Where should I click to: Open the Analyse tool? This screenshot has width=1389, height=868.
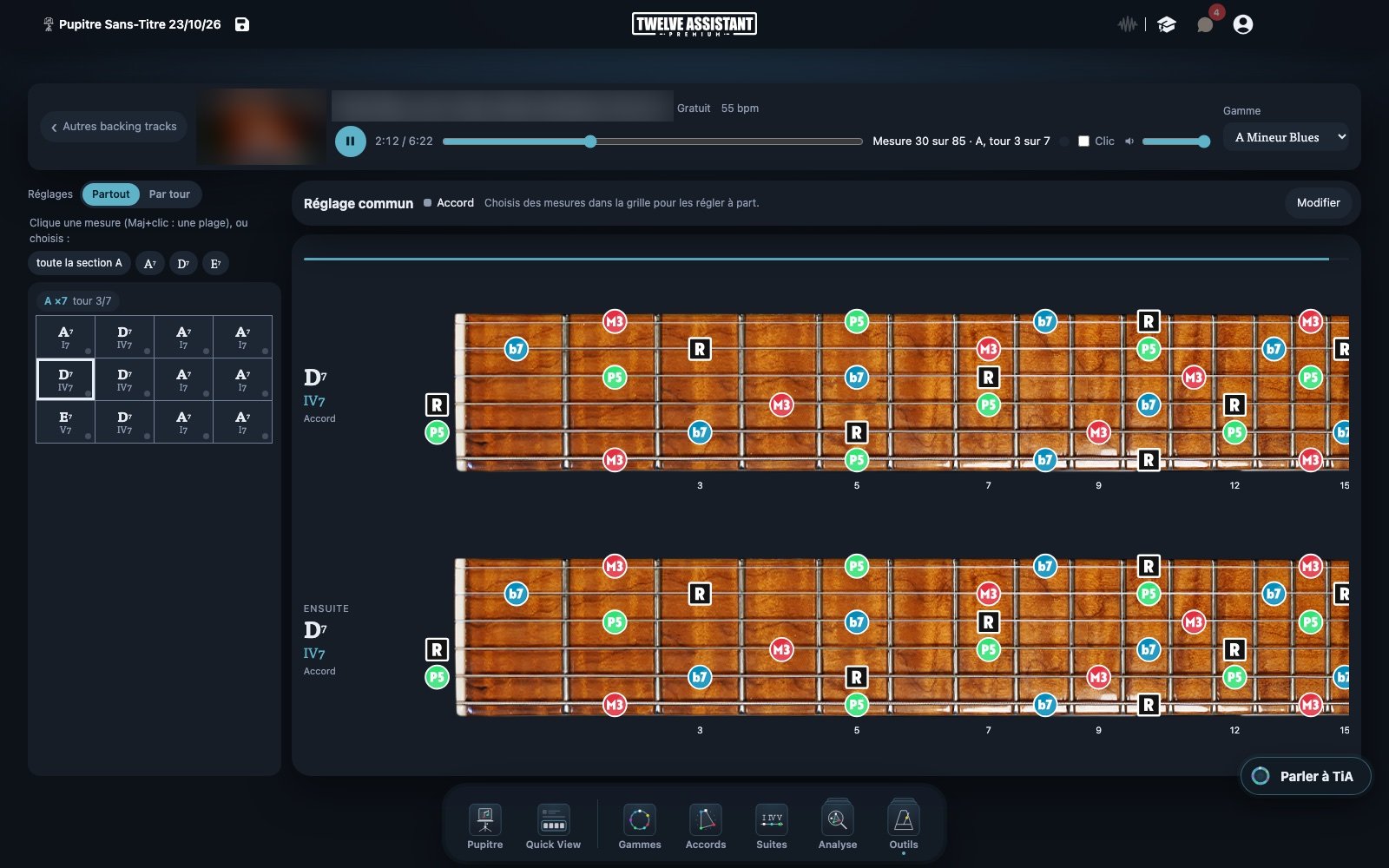tap(838, 826)
